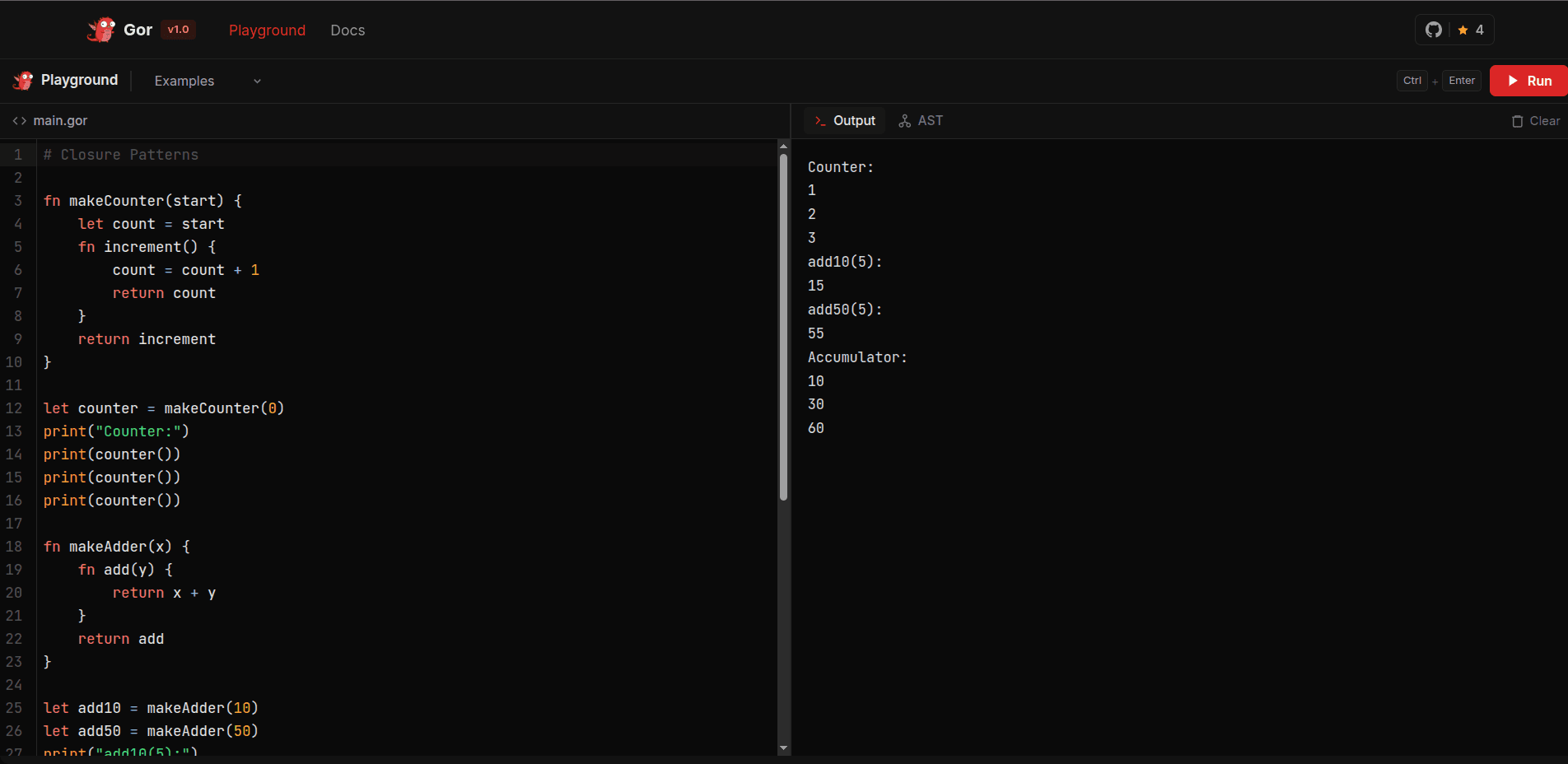
Task: Click the Enter key hint
Action: click(1462, 81)
